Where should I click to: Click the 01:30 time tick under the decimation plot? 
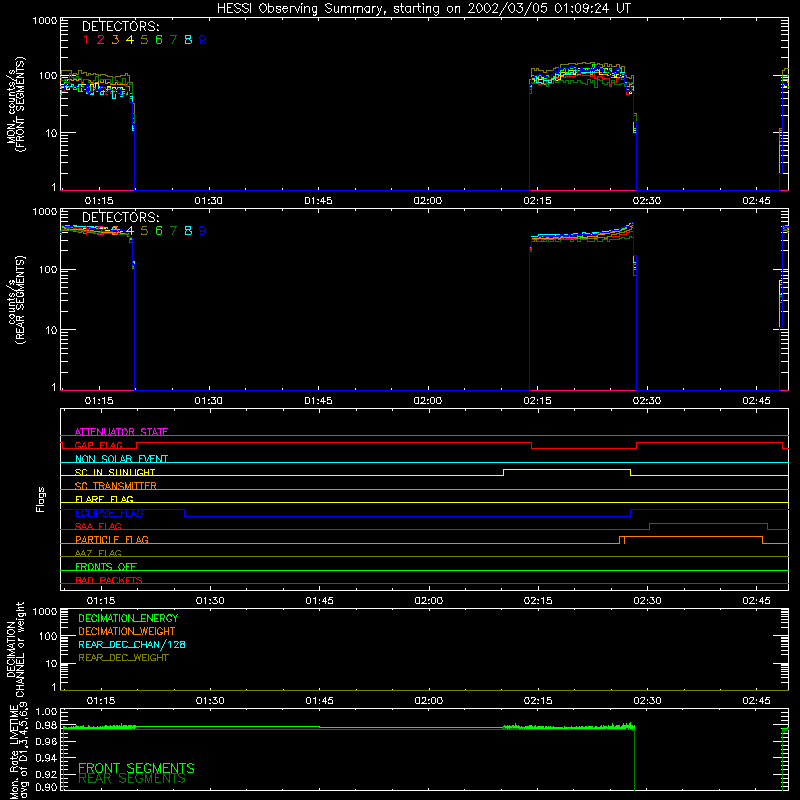pyautogui.click(x=210, y=701)
